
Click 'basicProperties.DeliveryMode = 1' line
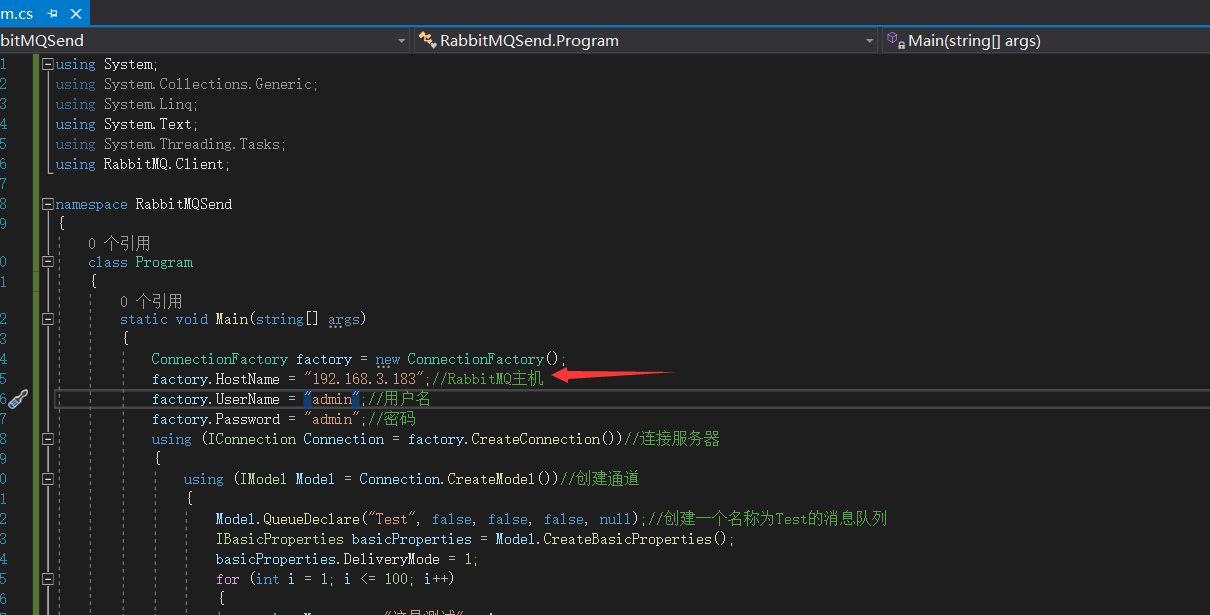coord(347,559)
